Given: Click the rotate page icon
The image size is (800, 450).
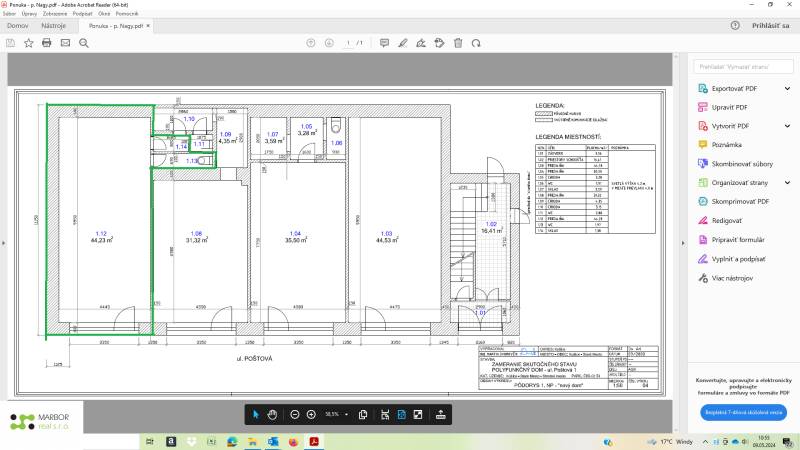Looking at the screenshot, I should [476, 43].
